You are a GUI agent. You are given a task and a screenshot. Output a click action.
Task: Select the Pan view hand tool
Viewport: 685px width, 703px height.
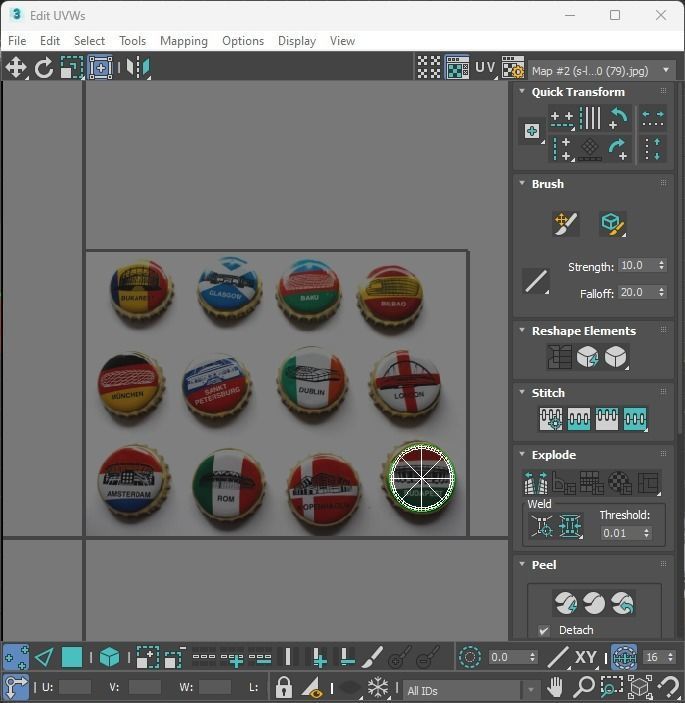click(x=555, y=687)
